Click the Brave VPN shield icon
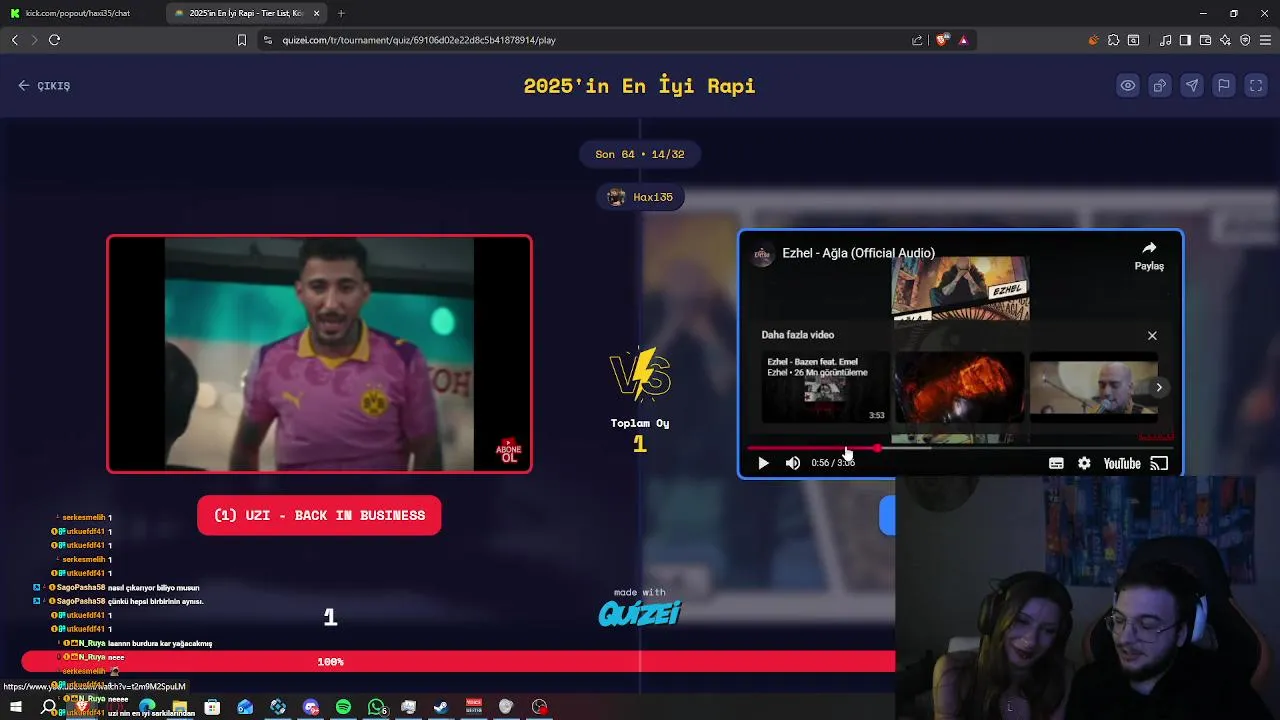Screen dimensions: 1280x720 1245,40
